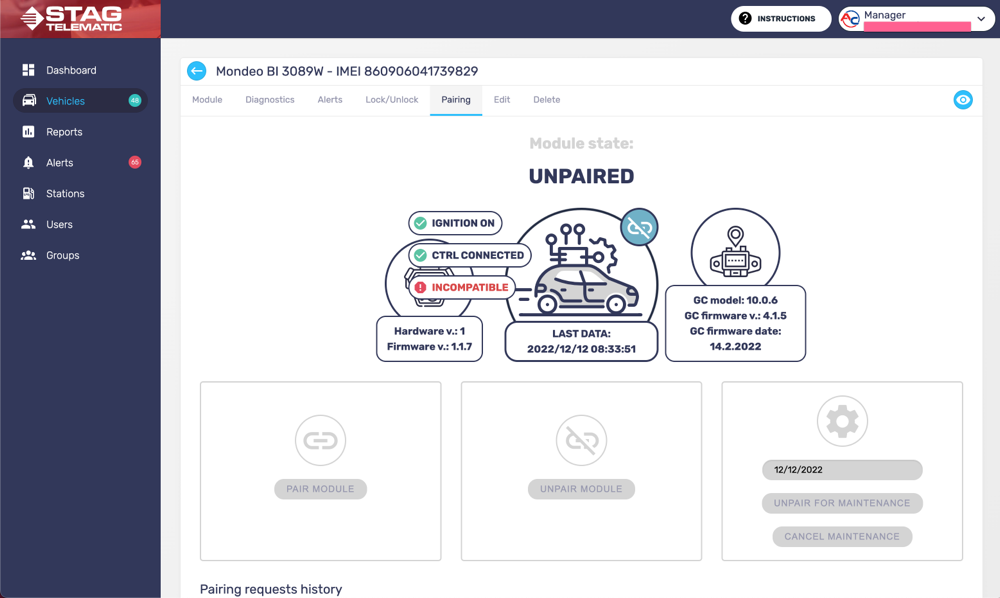This screenshot has width=1000, height=598.
Task: Click the Users people icon
Action: 28,224
